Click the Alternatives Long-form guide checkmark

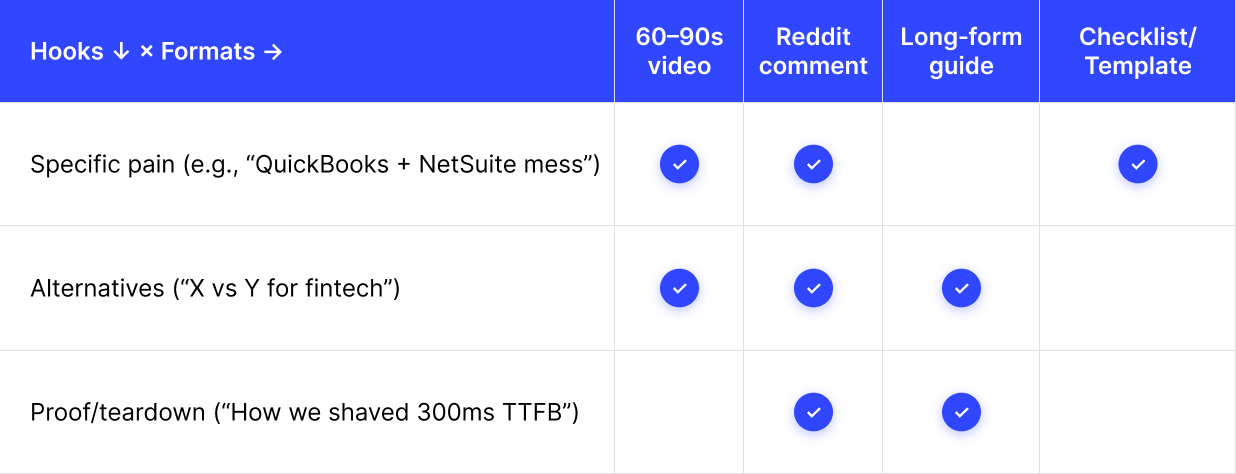tap(961, 288)
